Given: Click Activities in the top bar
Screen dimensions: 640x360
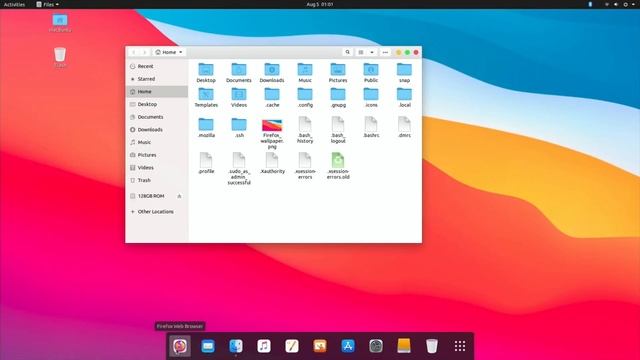Looking at the screenshot, I should click(14, 4).
